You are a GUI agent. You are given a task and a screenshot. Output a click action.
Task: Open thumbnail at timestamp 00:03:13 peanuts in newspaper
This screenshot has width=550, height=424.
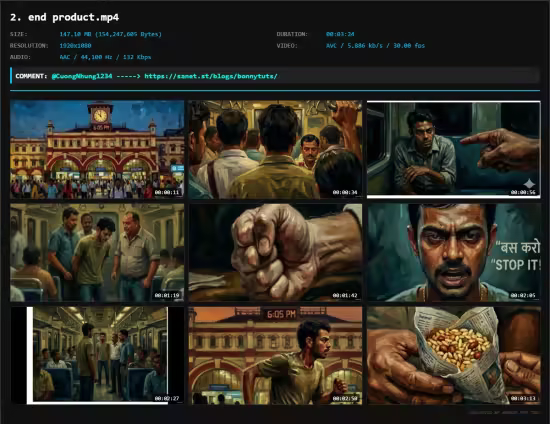[454, 356]
